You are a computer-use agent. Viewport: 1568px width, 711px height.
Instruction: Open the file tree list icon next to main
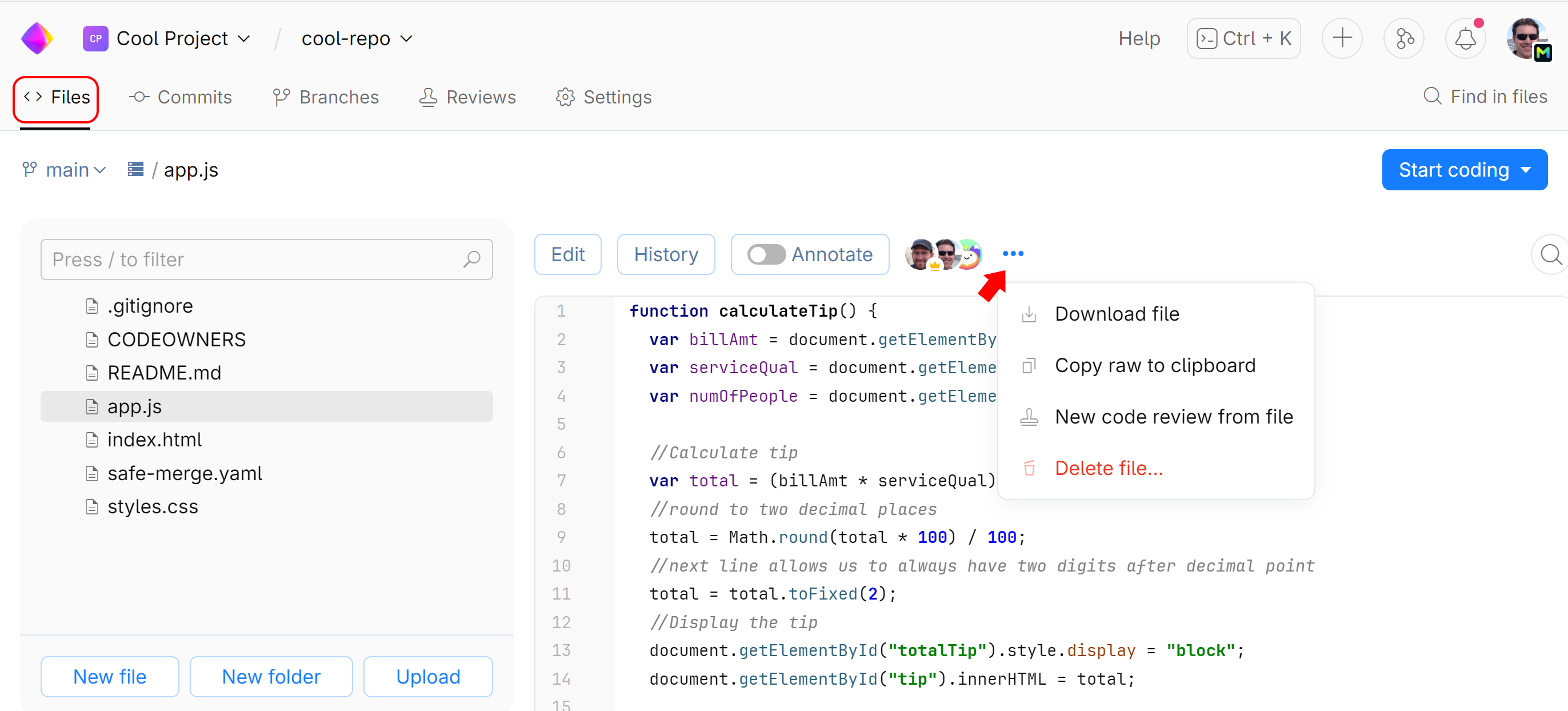(x=135, y=169)
